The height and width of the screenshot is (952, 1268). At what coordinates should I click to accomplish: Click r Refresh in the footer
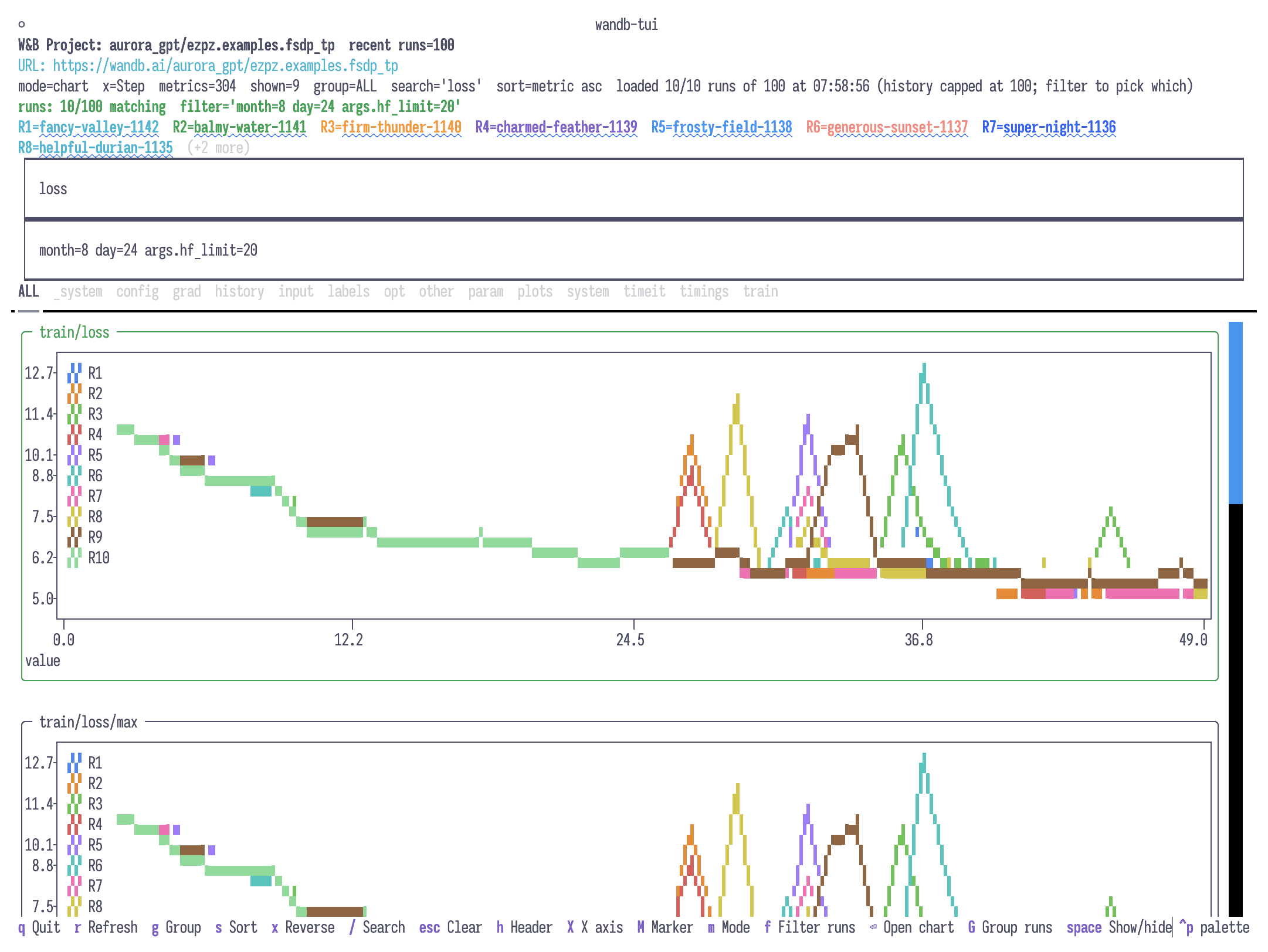click(x=106, y=927)
